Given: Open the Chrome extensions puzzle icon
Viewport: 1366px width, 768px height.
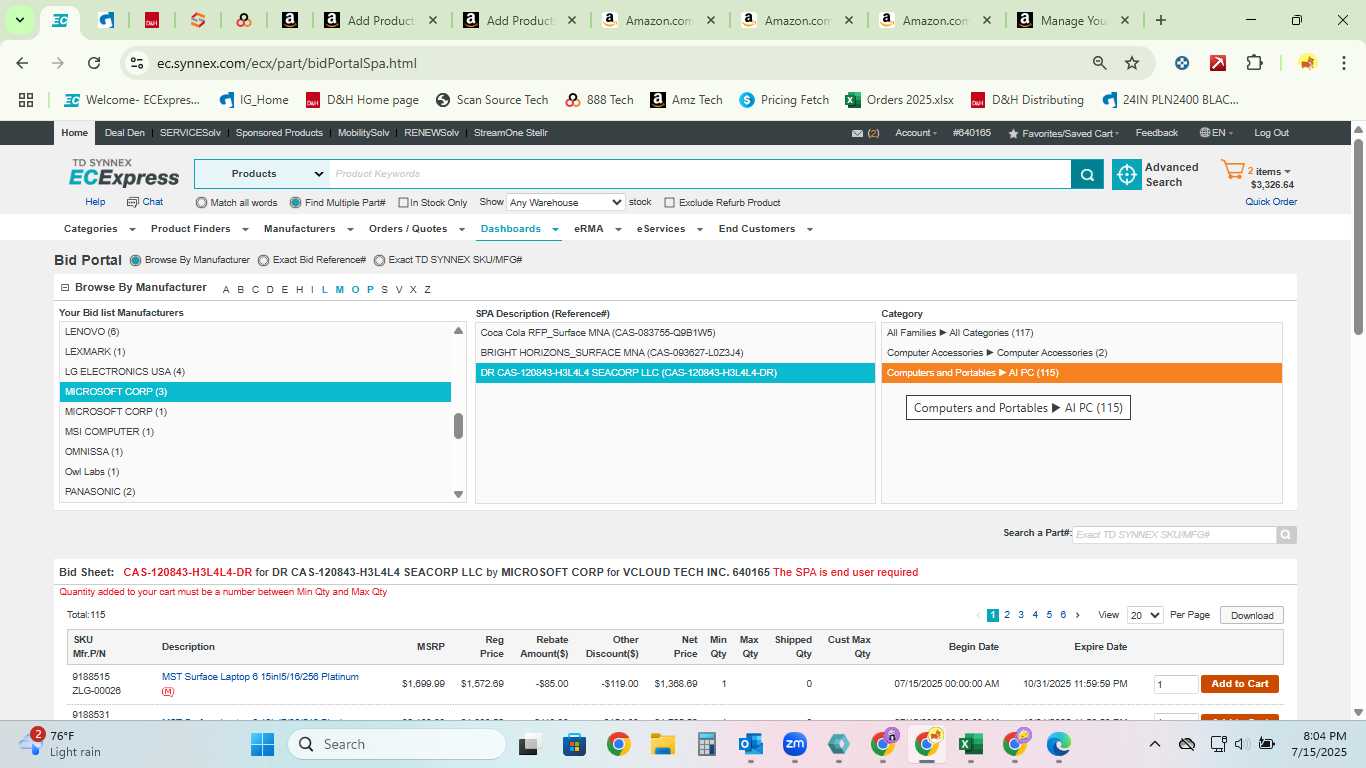Looking at the screenshot, I should (x=1254, y=63).
